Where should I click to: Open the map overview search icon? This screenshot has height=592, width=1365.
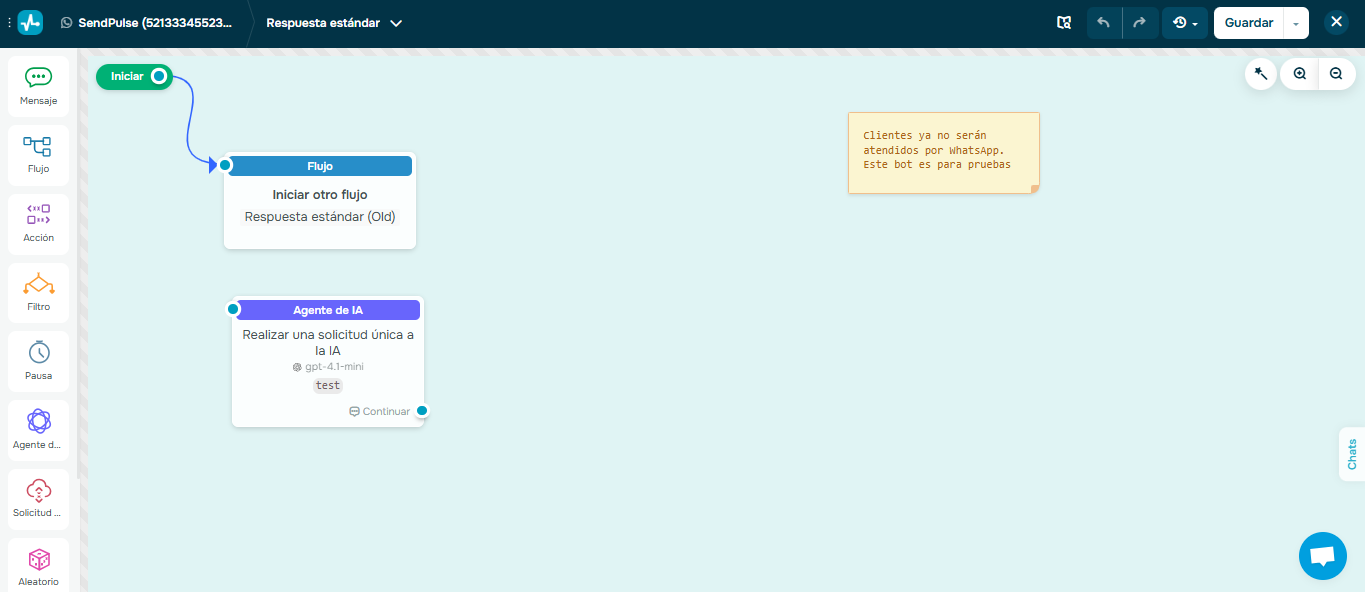(x=1064, y=21)
